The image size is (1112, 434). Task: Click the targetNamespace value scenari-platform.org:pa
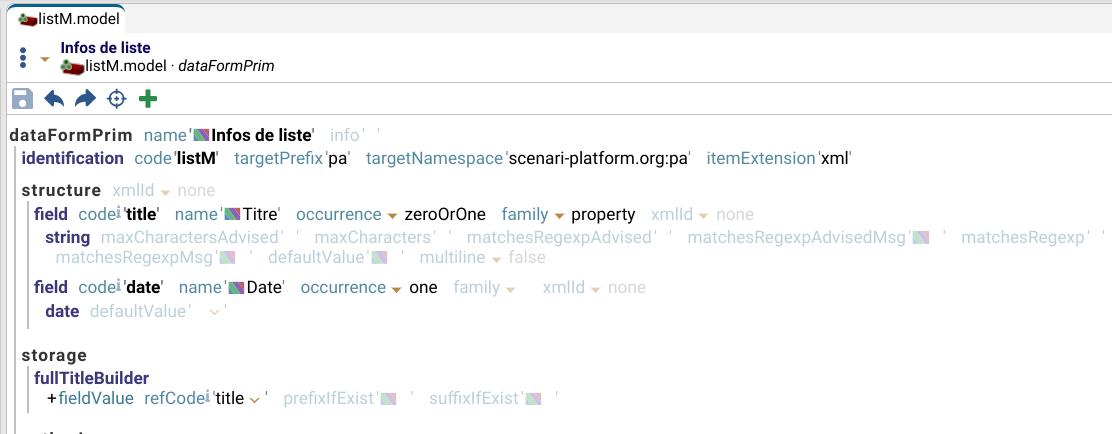point(600,158)
